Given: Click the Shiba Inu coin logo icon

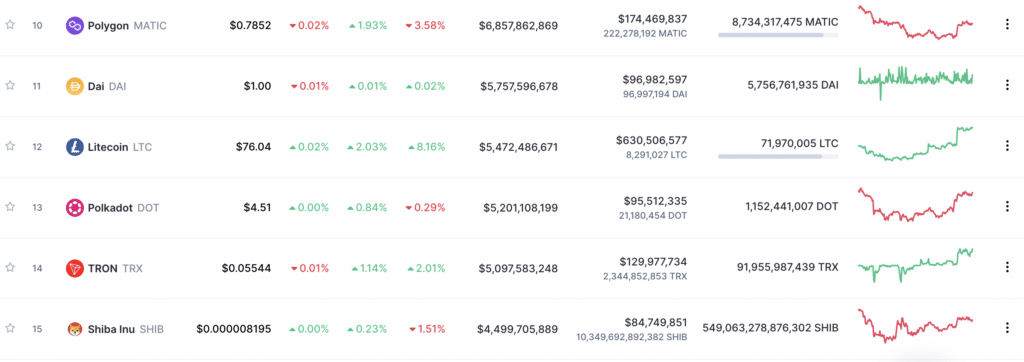Looking at the screenshot, I should pos(74,329).
